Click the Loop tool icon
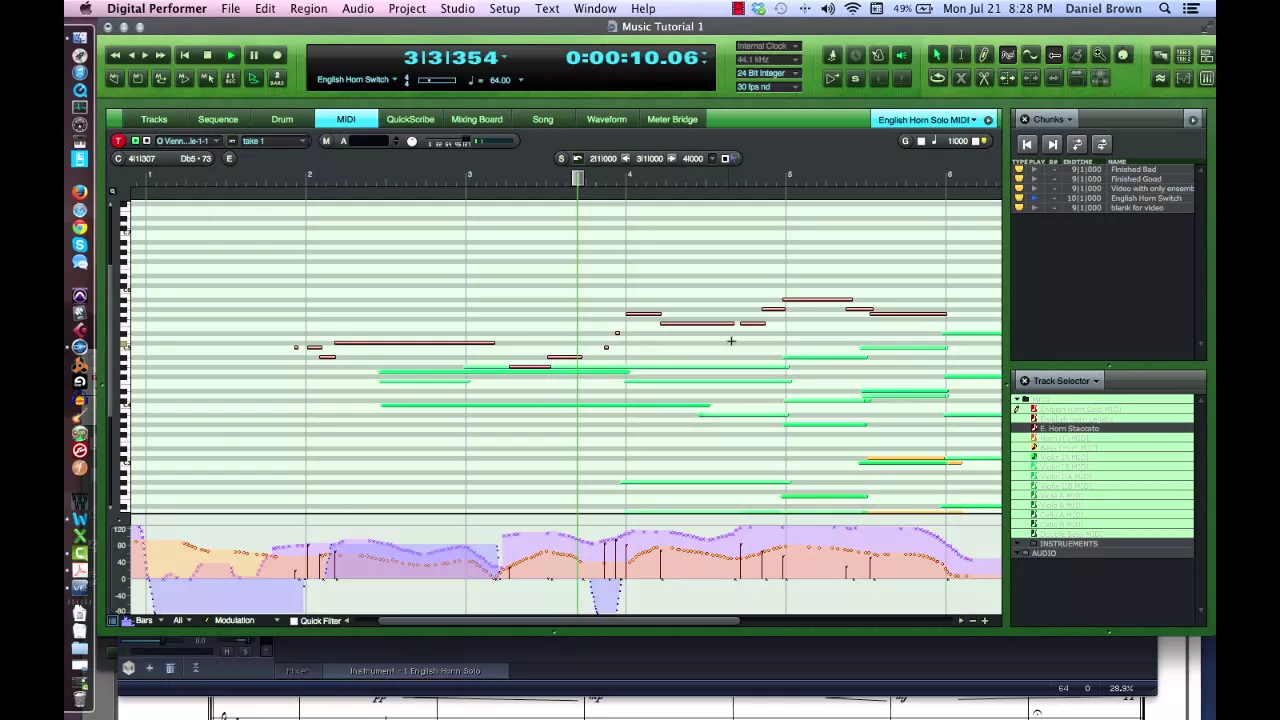Screen dimensions: 1280x720 pos(937,79)
